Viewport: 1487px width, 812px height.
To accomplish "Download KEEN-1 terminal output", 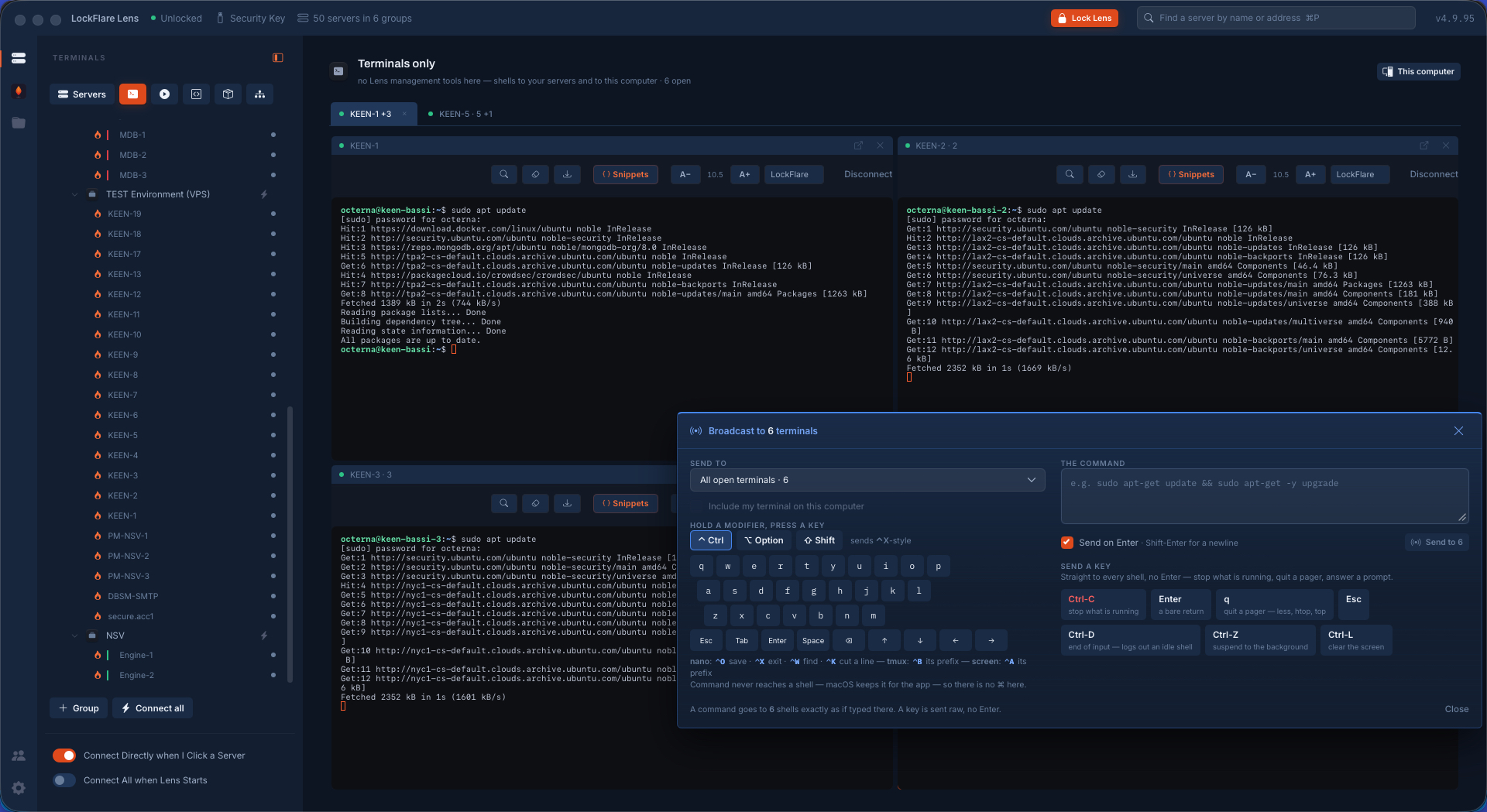I will click(x=567, y=175).
